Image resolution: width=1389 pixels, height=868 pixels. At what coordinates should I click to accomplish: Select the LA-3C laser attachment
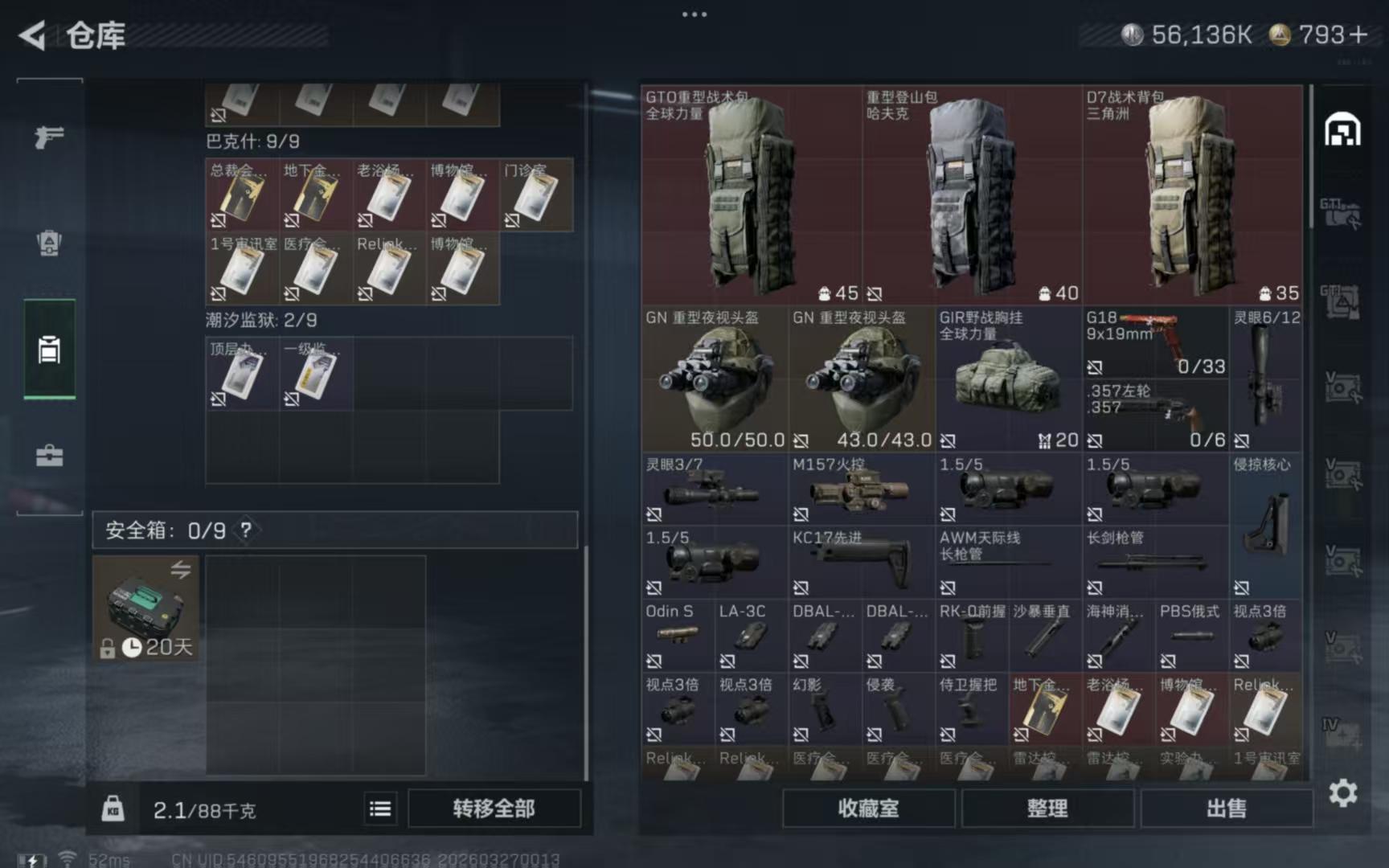[752, 636]
